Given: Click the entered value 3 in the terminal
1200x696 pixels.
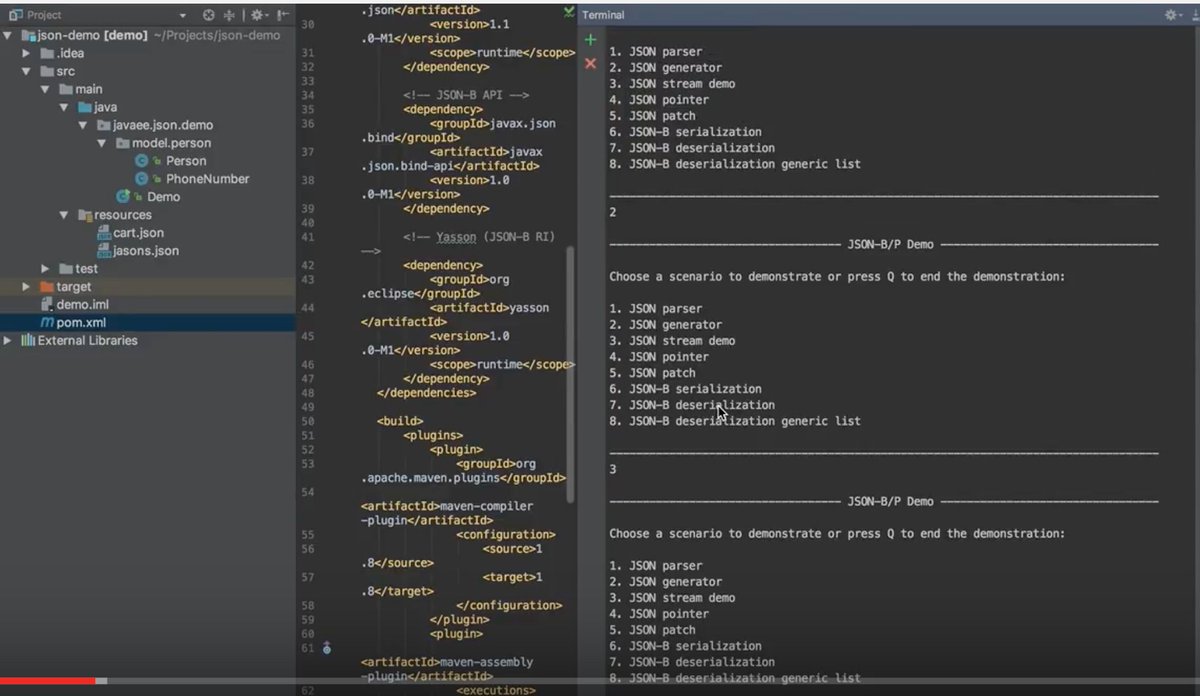Looking at the screenshot, I should tap(613, 469).
